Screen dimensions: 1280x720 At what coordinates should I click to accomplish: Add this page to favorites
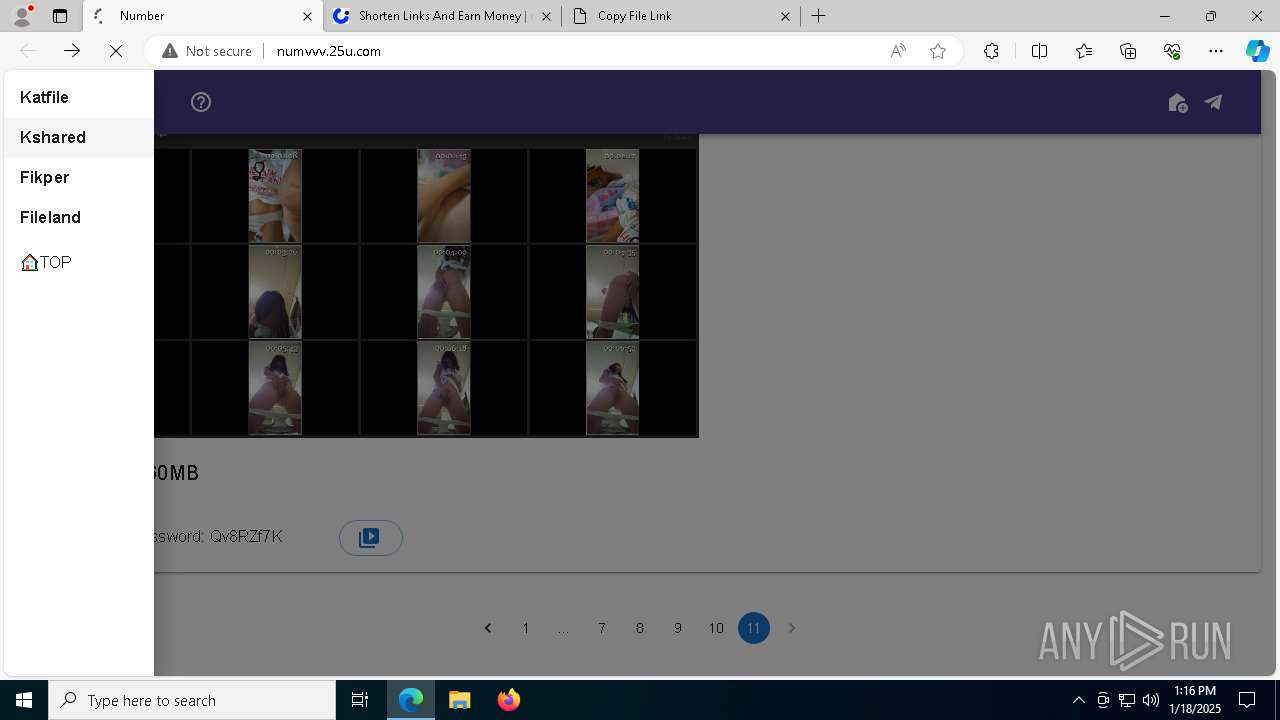tap(938, 51)
